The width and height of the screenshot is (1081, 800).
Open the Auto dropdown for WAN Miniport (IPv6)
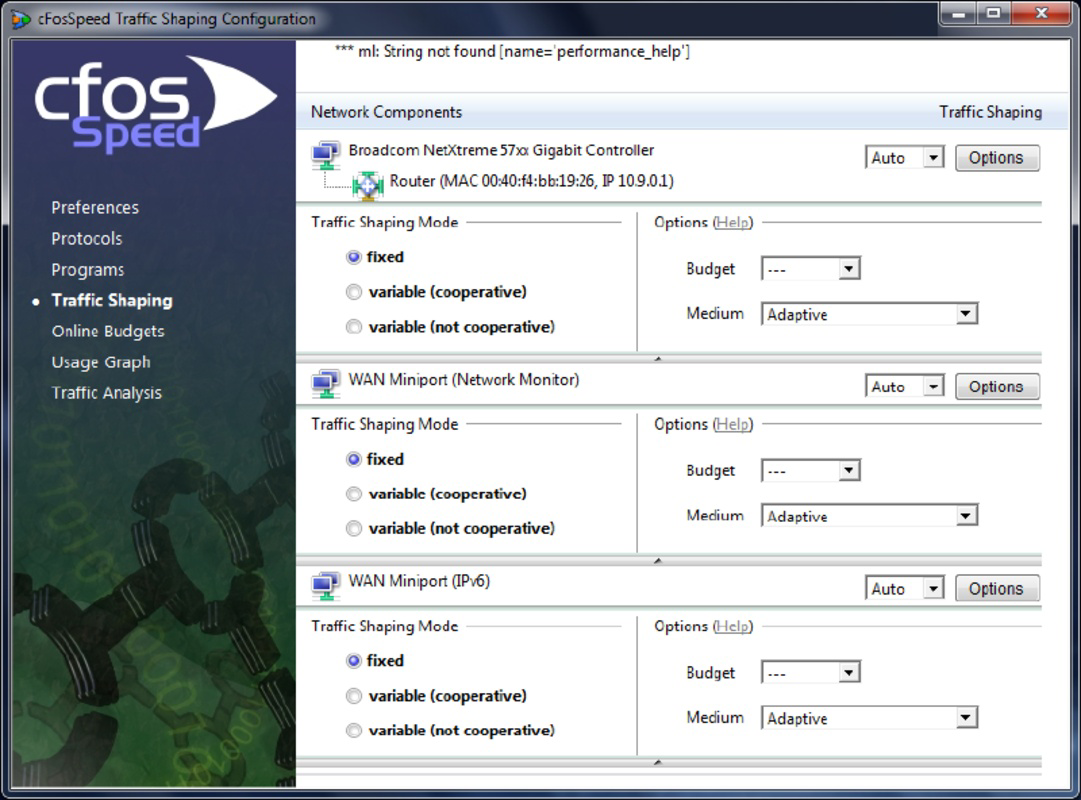point(903,588)
